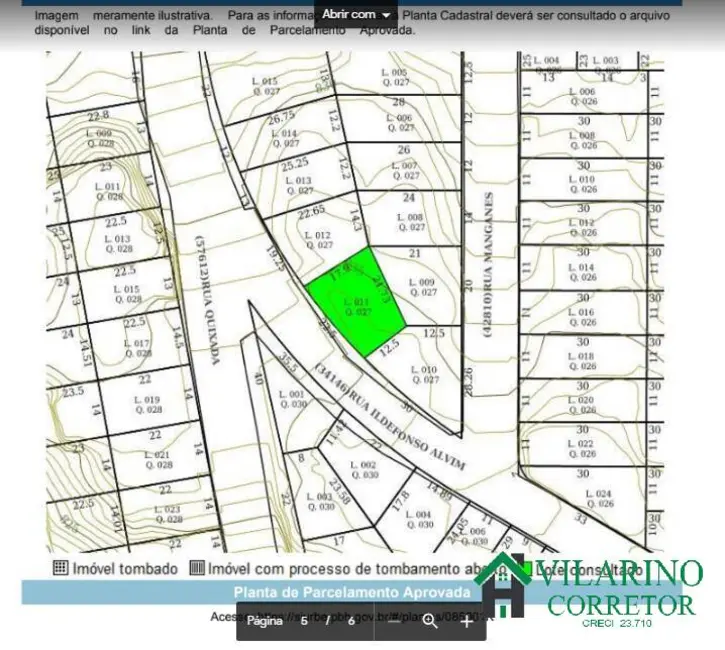Open the 'Abrir com' dropdown
The image size is (725, 650).
tap(356, 14)
